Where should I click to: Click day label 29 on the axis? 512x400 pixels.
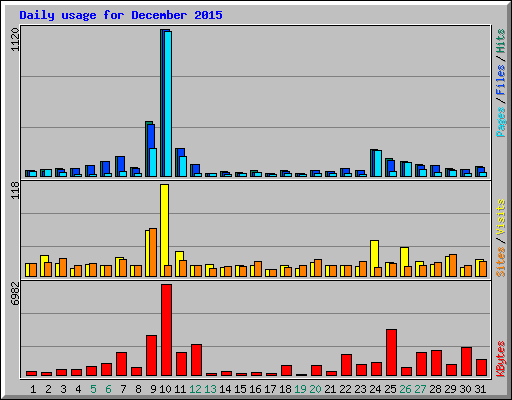click(x=450, y=389)
